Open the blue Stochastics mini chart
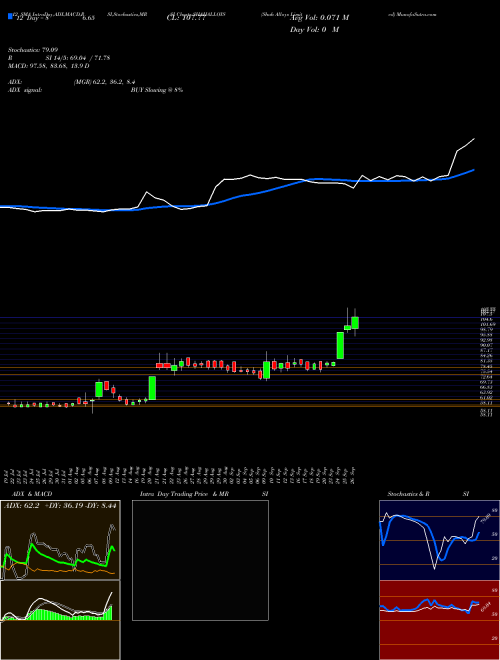500x660 pixels. (x=439, y=540)
